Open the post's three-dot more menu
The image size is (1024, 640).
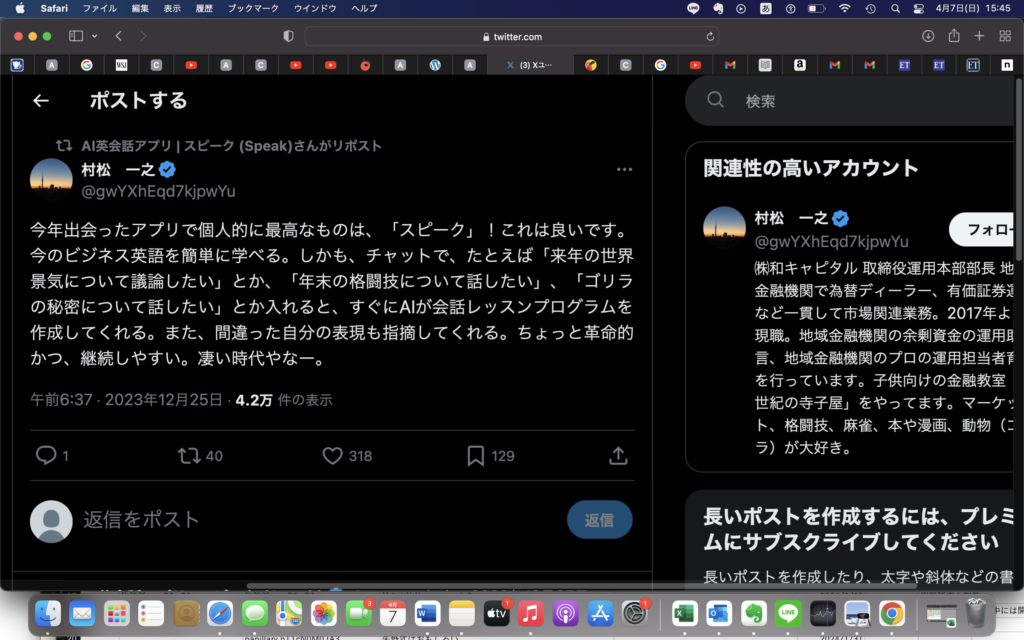(x=624, y=170)
